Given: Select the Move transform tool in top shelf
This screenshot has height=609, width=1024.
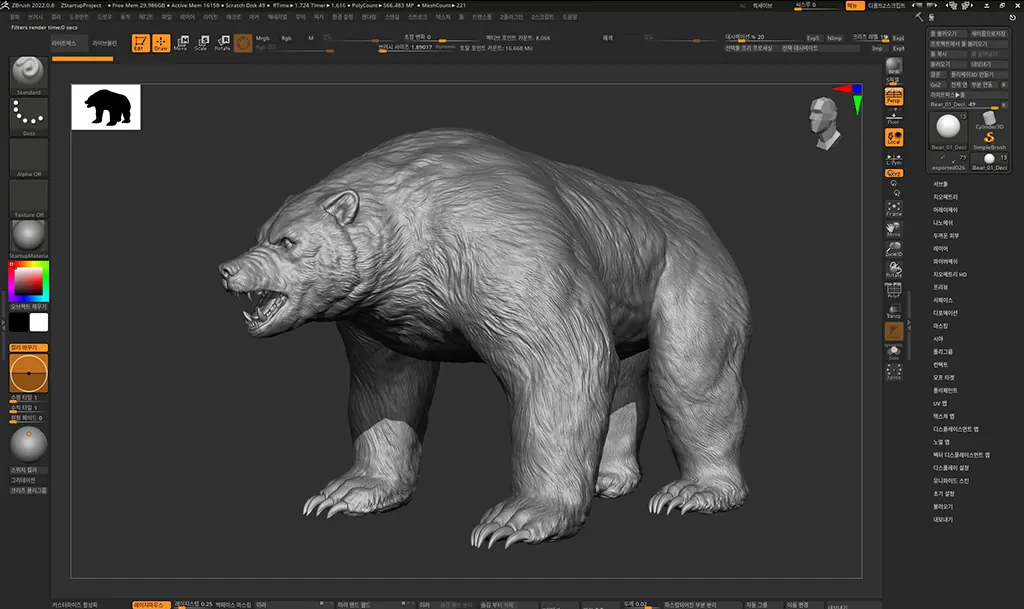Looking at the screenshot, I should tap(182, 43).
